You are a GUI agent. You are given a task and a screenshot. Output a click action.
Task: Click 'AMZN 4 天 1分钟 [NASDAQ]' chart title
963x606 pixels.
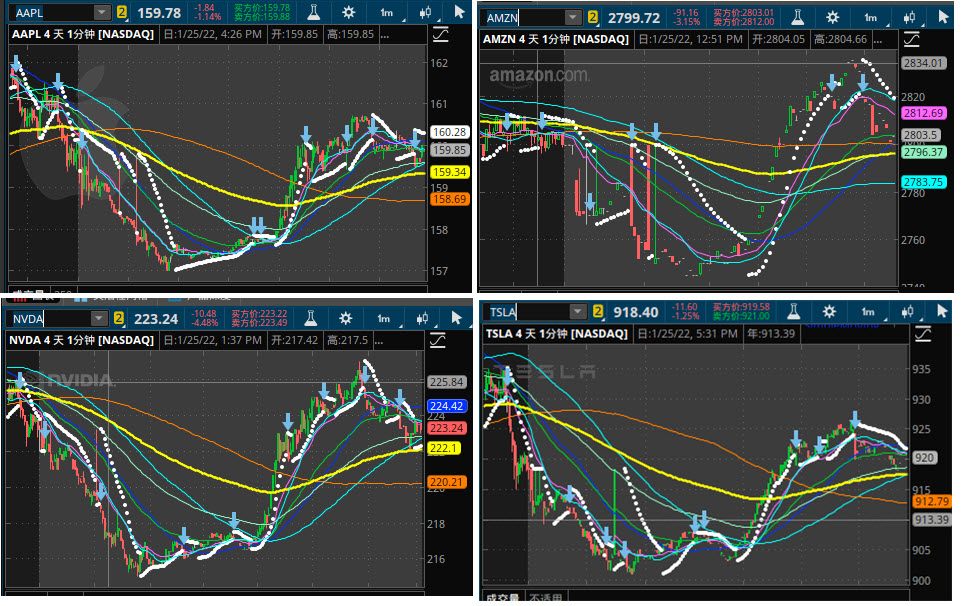pos(556,39)
